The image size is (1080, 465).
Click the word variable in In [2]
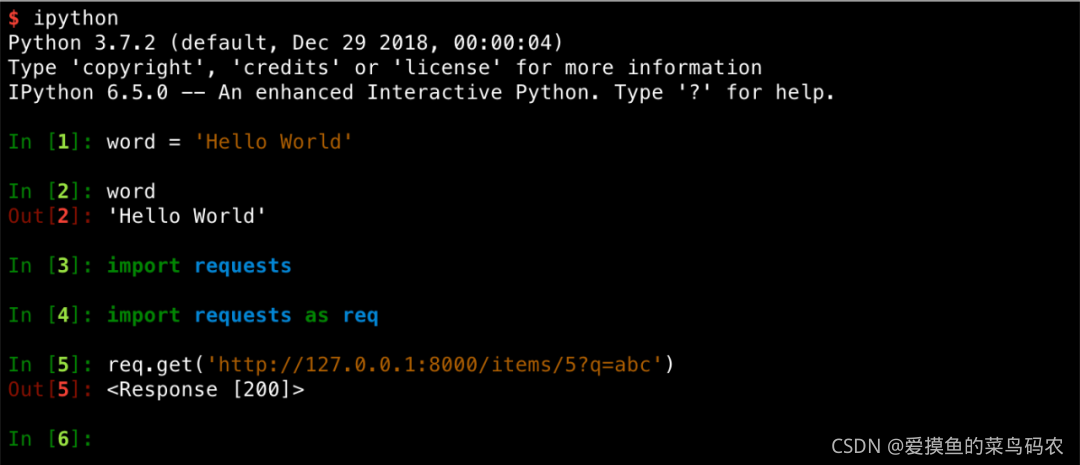tap(131, 192)
